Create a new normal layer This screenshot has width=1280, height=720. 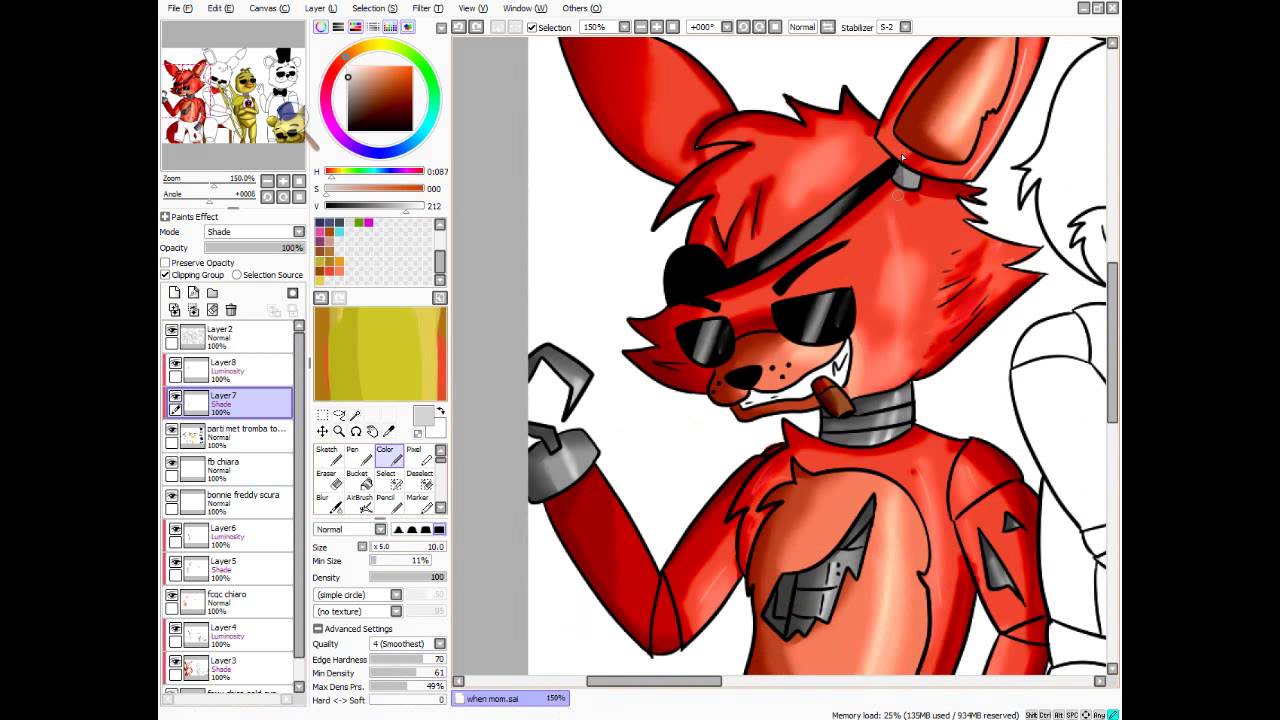pyautogui.click(x=174, y=293)
